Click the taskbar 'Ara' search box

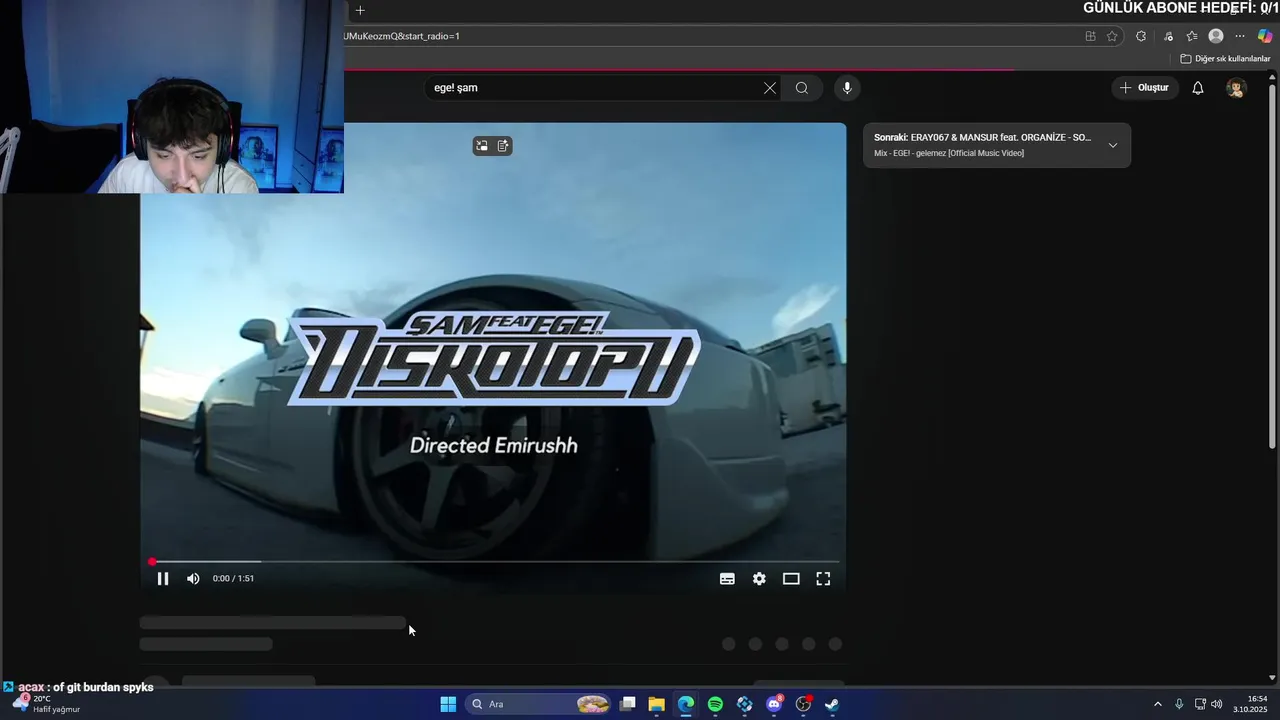pyautogui.click(x=538, y=704)
